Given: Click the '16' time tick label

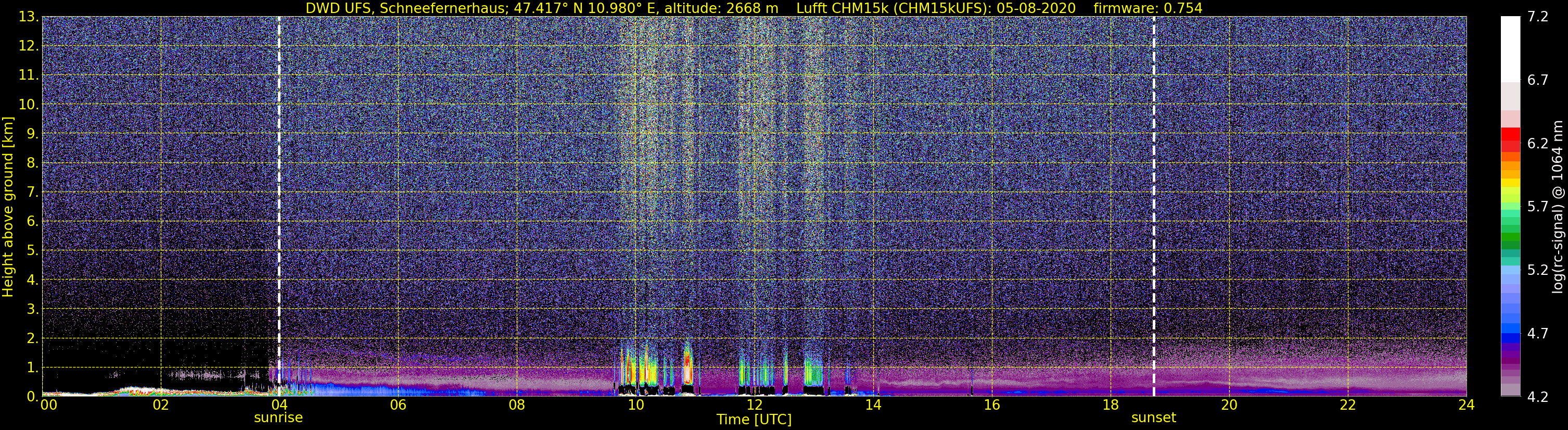Looking at the screenshot, I should [991, 405].
